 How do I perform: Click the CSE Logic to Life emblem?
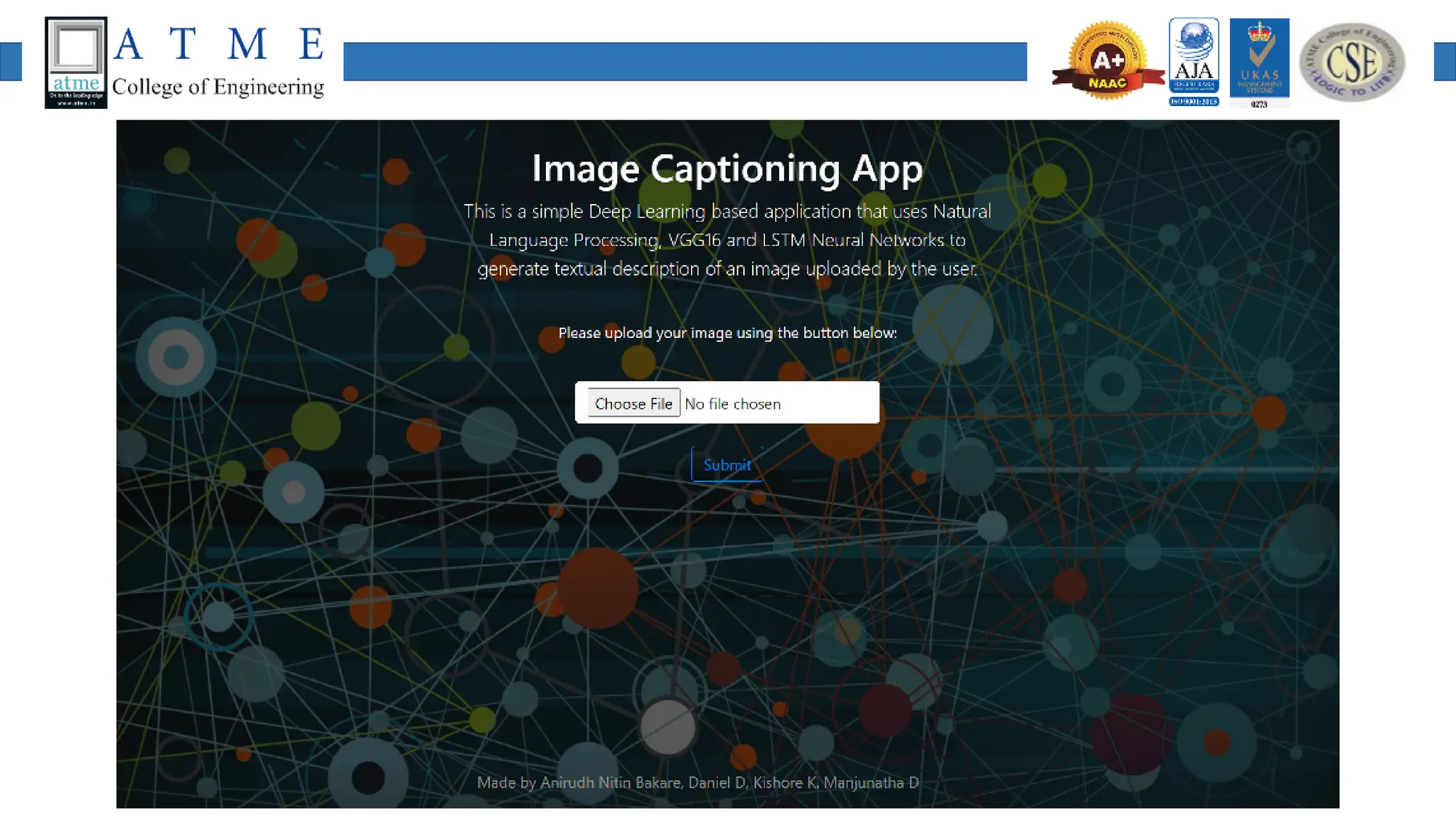click(1351, 62)
